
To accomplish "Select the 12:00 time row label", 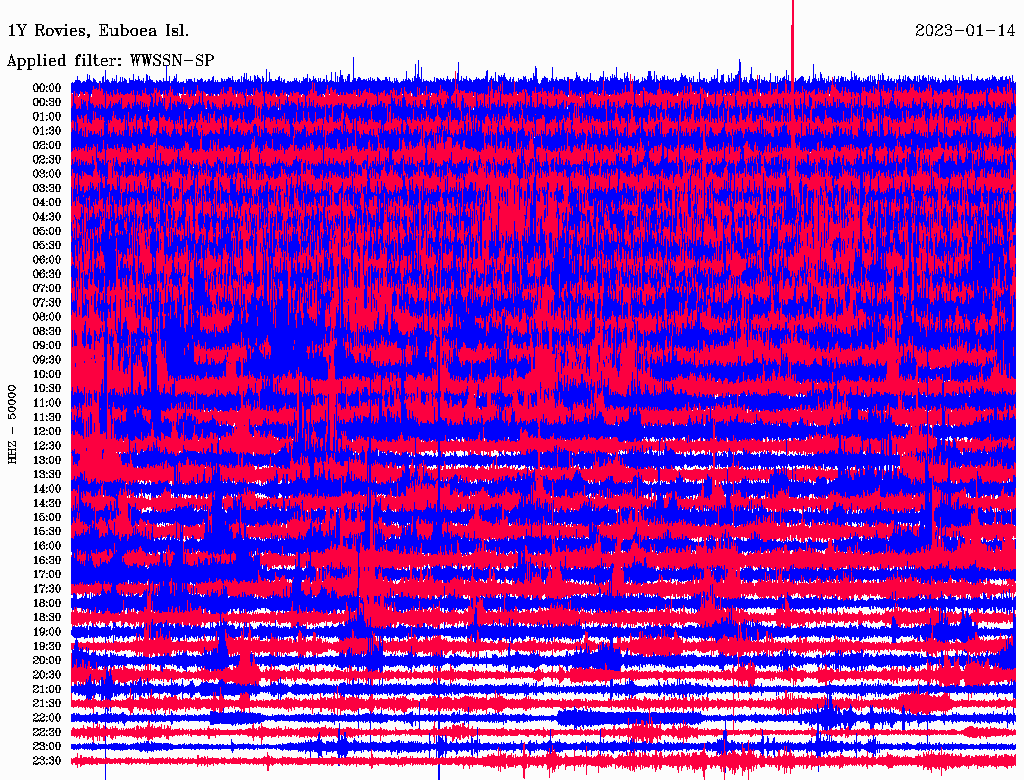I will (46, 431).
